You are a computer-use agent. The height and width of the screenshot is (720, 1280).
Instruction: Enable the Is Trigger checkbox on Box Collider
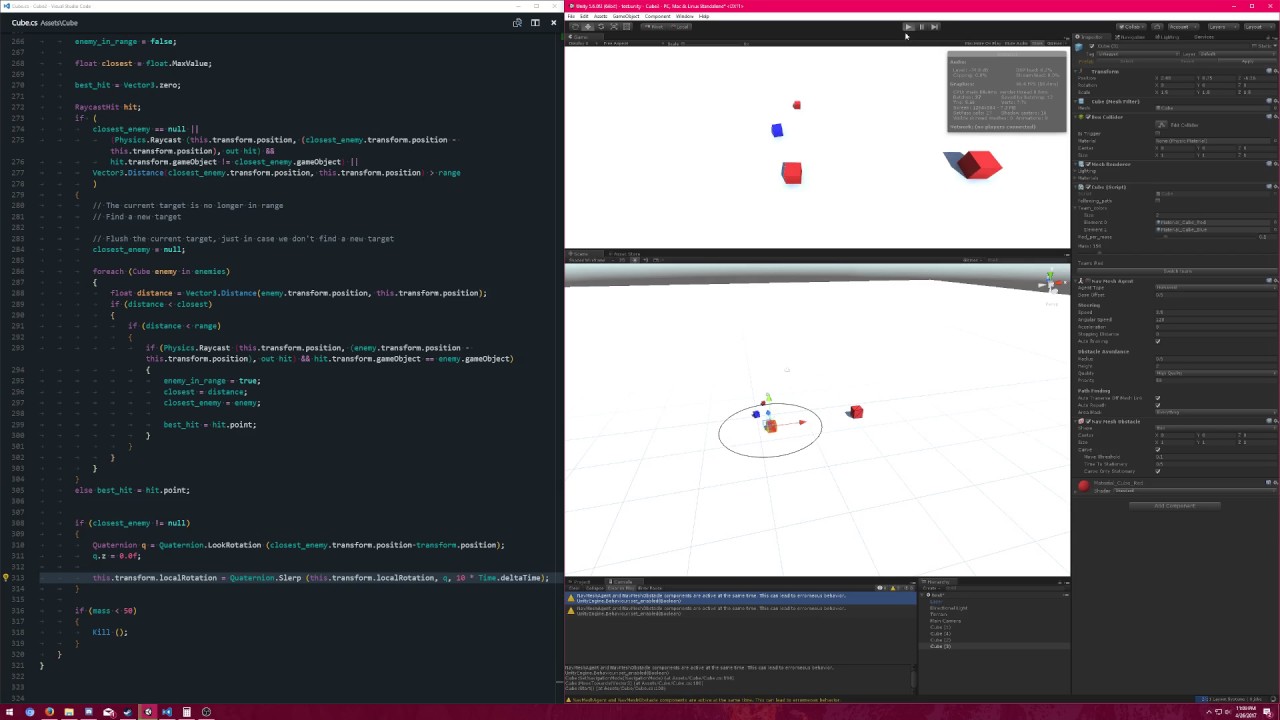point(1158,133)
